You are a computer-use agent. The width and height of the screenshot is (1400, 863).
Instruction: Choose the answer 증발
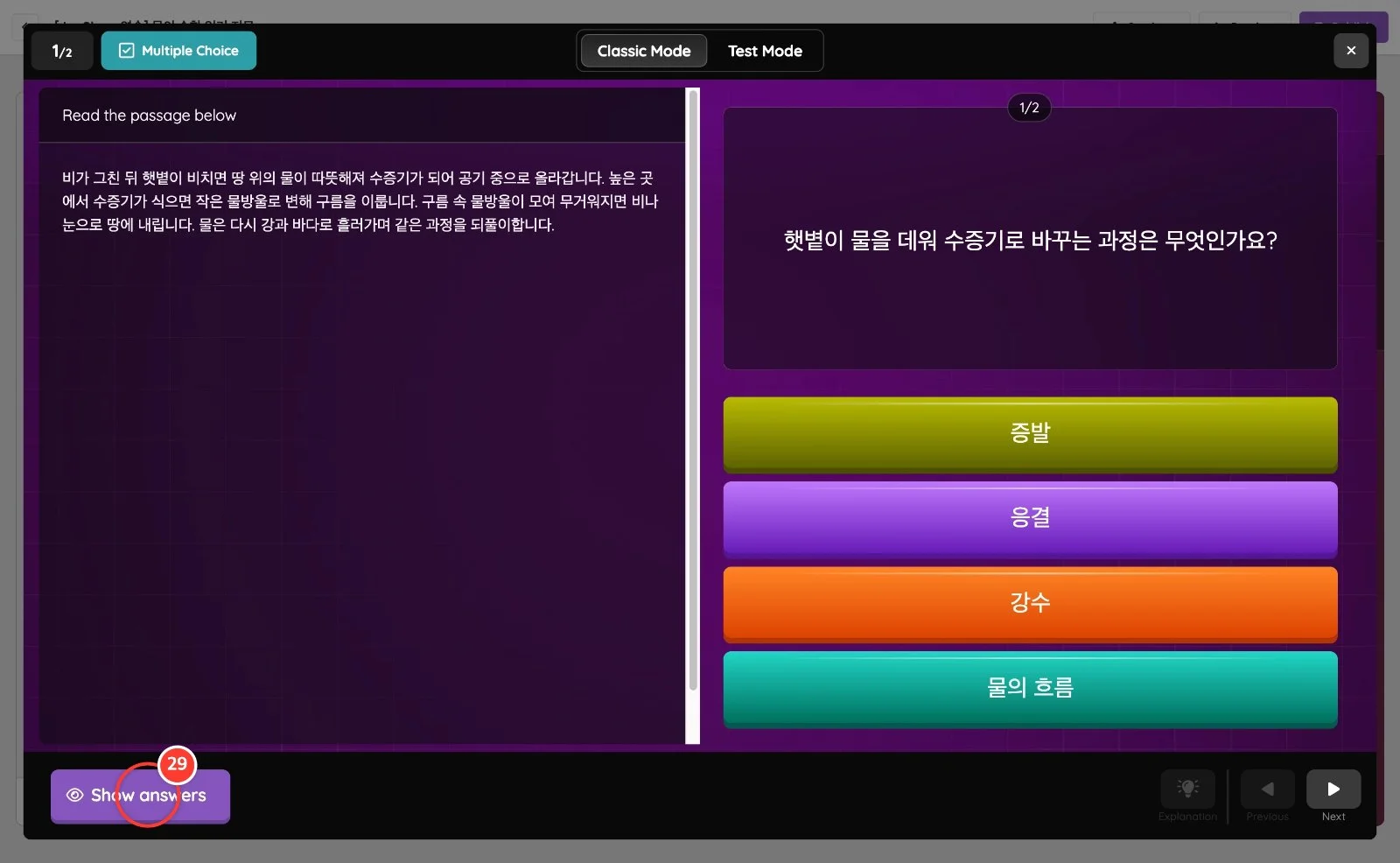pyautogui.click(x=1030, y=435)
